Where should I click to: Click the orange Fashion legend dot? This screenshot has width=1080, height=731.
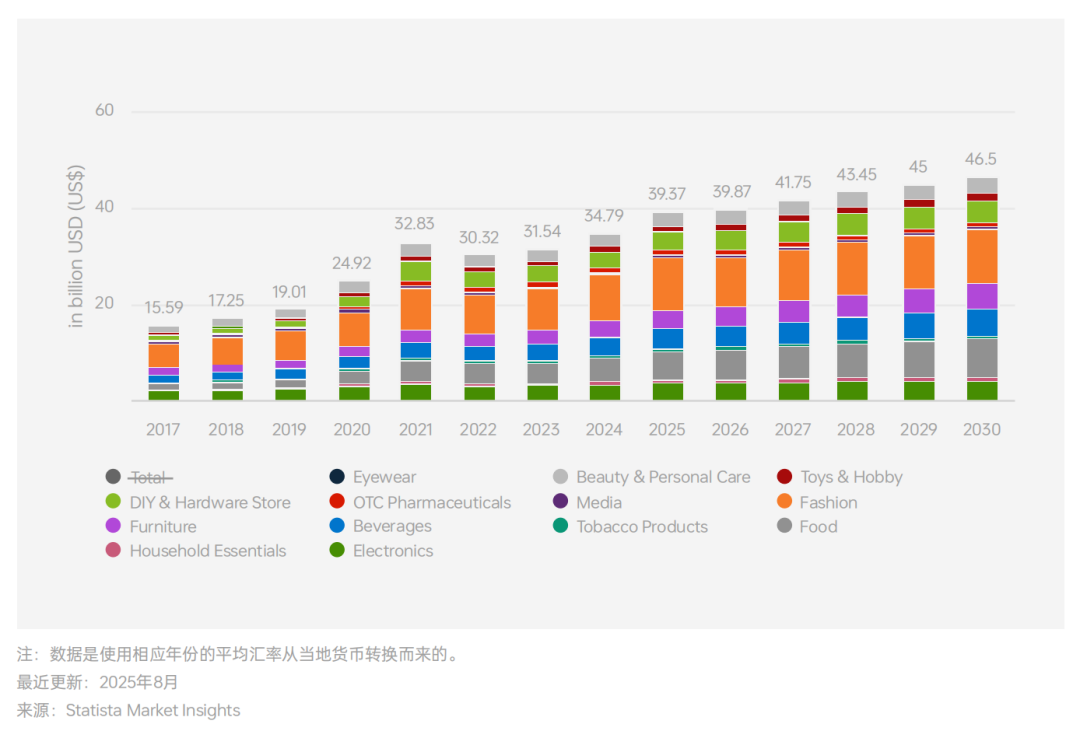pos(784,501)
